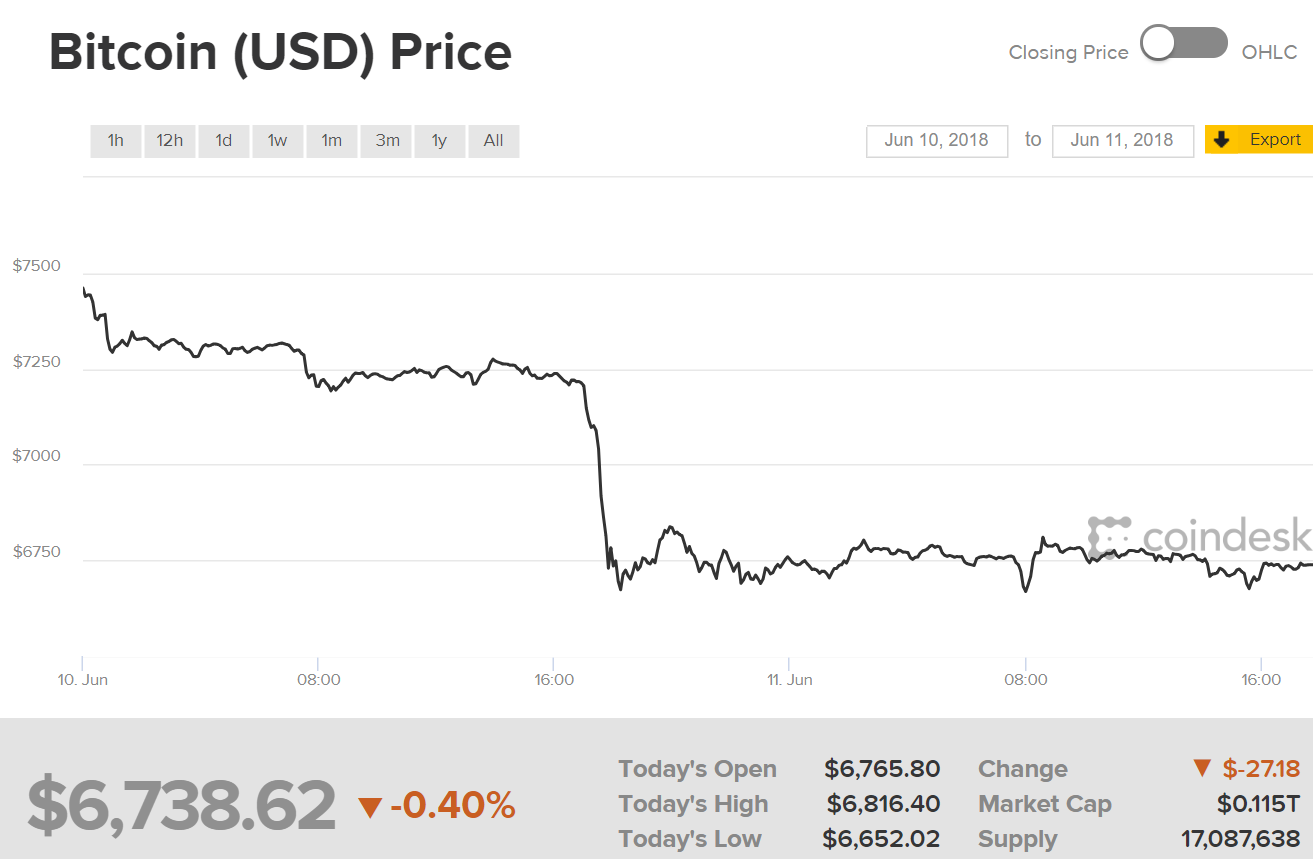The width and height of the screenshot is (1313, 859).
Task: Click the OHLC label
Action: [1269, 53]
